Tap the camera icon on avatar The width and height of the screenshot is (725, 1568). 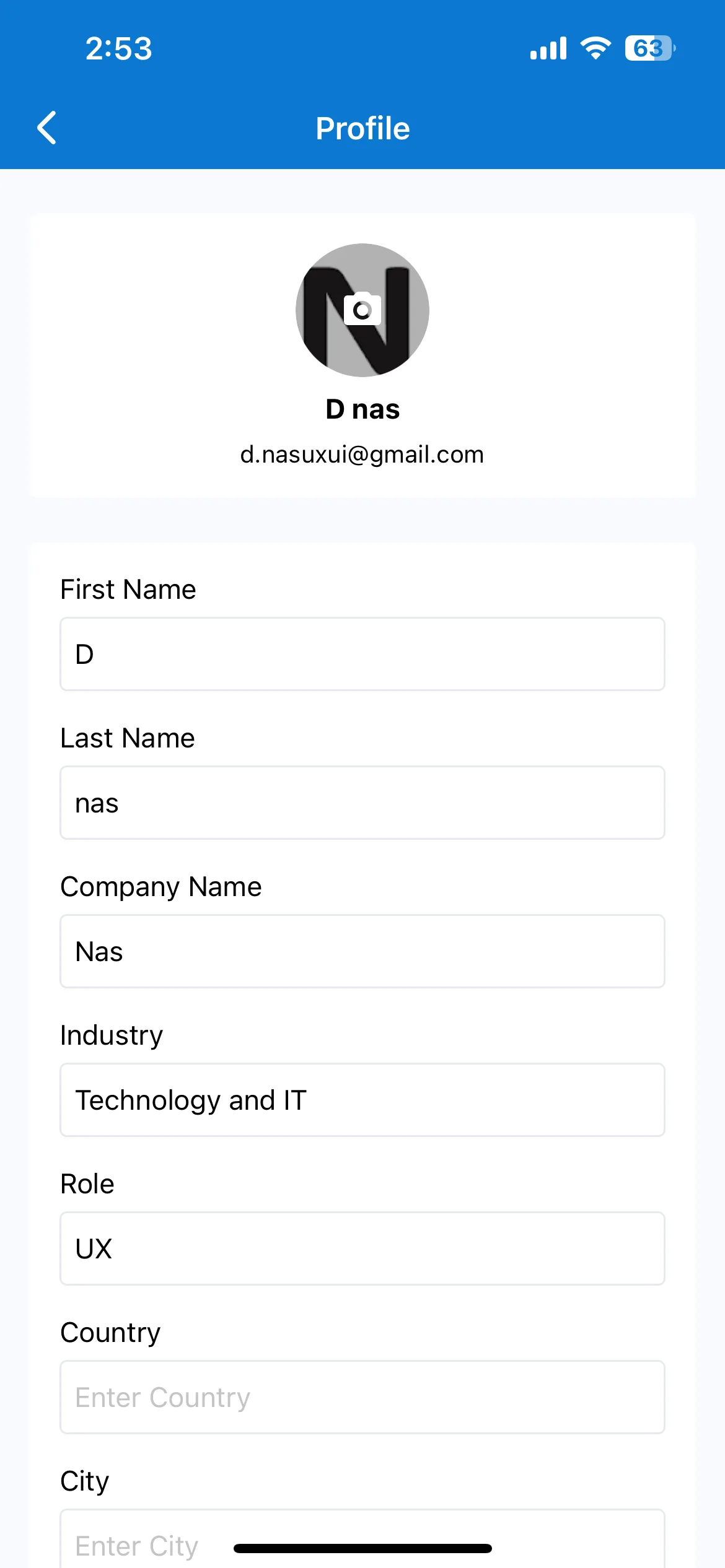click(x=362, y=308)
